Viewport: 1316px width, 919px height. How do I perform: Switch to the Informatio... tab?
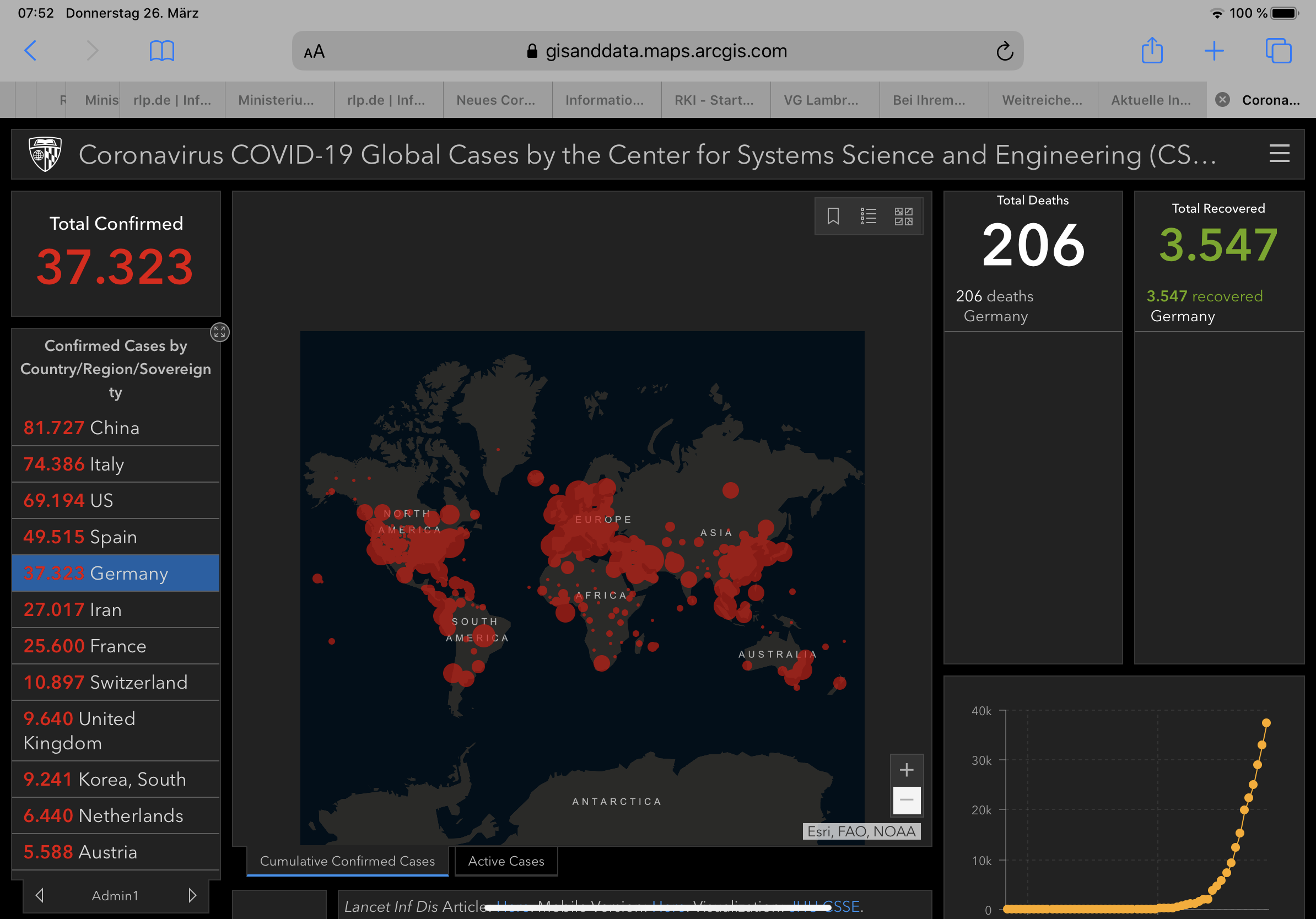click(x=606, y=100)
